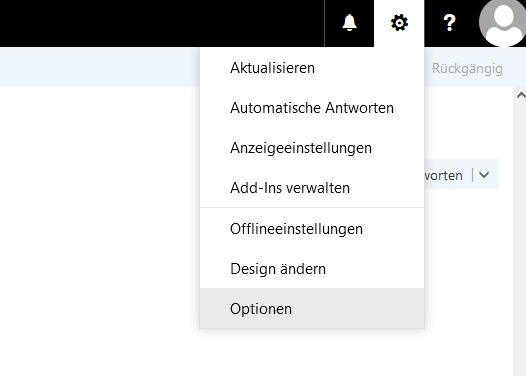Open Automatische Antworten settings
526x376 pixels.
[312, 108]
